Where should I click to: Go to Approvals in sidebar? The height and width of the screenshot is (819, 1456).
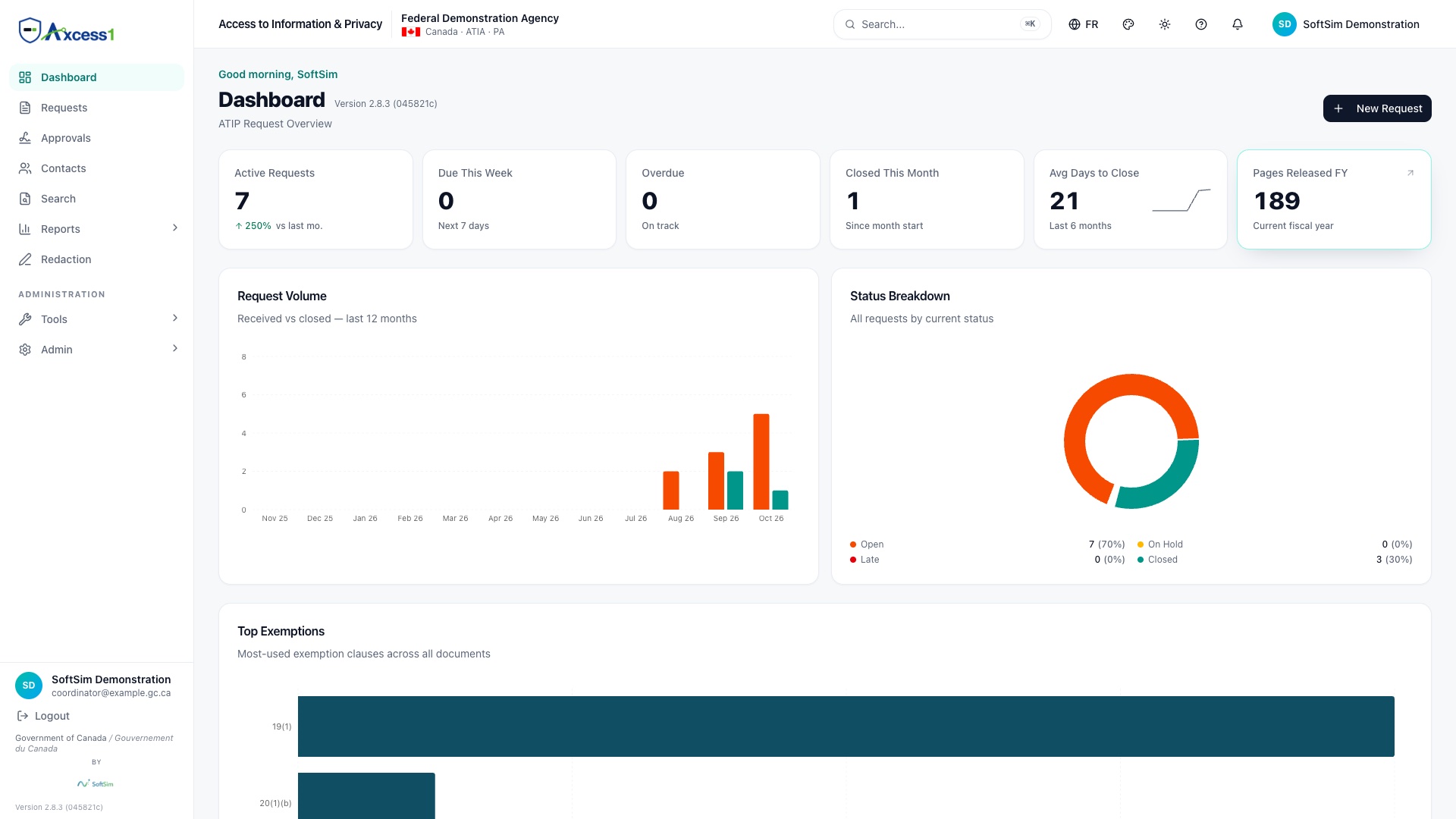click(x=96, y=138)
